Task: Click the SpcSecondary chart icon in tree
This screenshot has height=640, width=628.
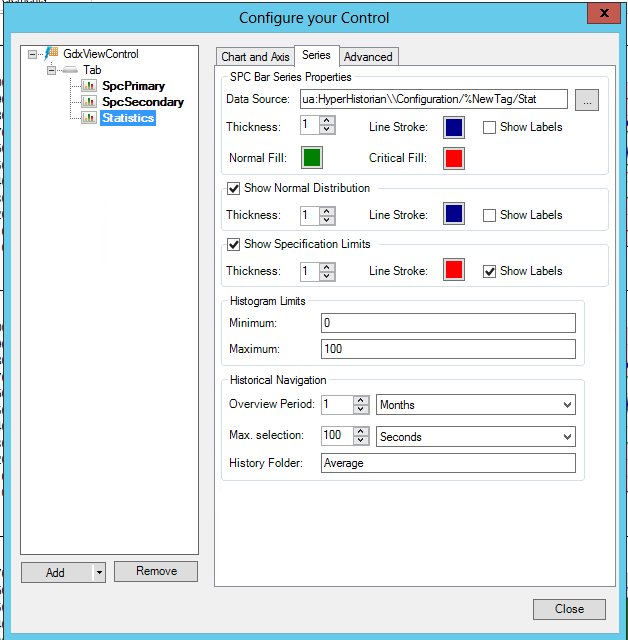Action: pyautogui.click(x=89, y=102)
